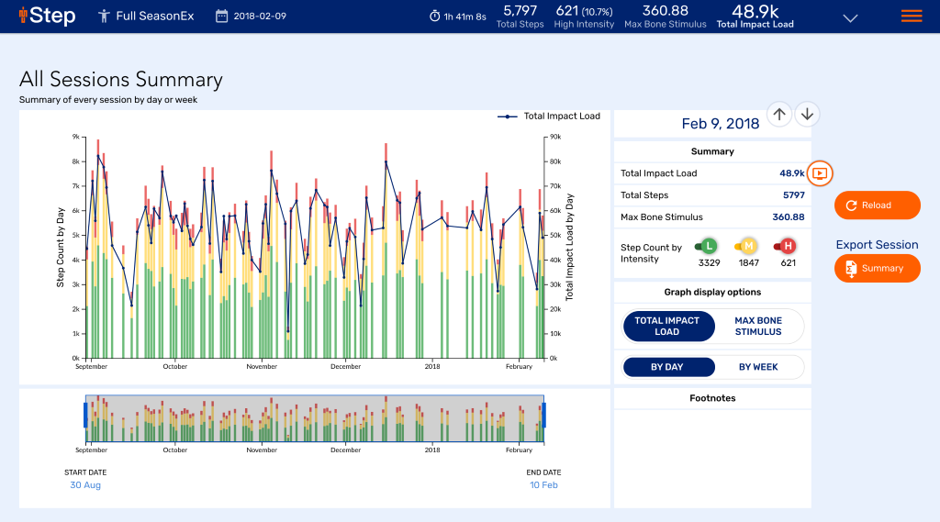Open the END DATE 10 Feb picker
The image size is (940, 522).
click(544, 485)
